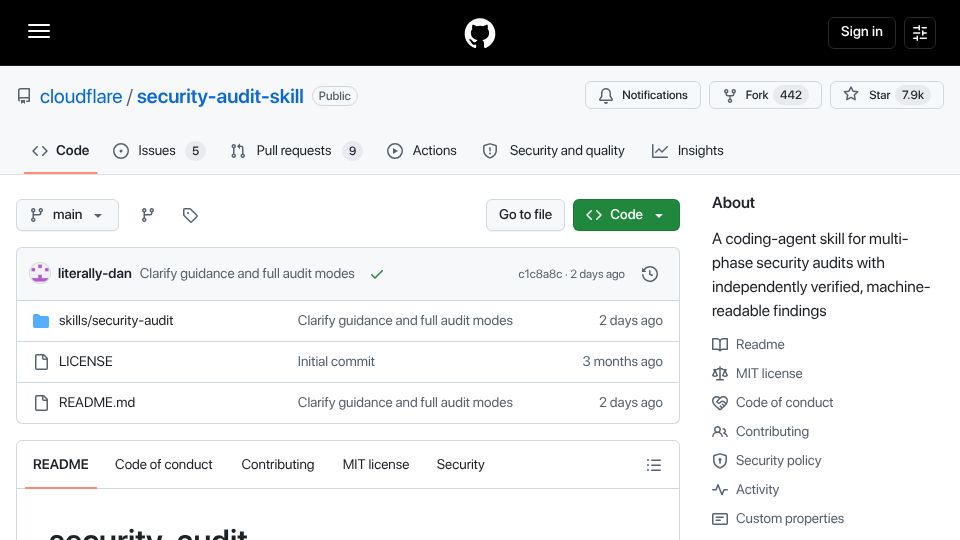Open the skills/security-audit folder
This screenshot has height=540, width=960.
[116, 320]
